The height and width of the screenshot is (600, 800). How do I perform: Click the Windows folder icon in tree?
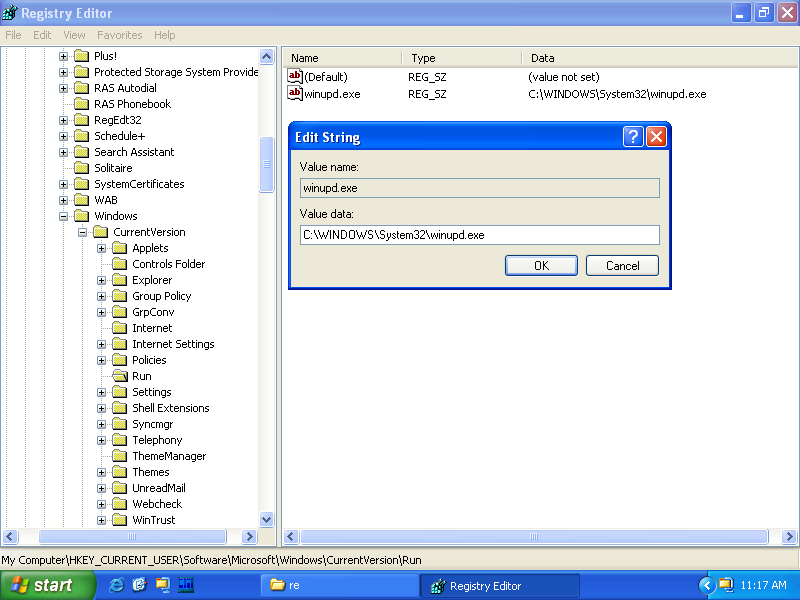pyautogui.click(x=82, y=216)
